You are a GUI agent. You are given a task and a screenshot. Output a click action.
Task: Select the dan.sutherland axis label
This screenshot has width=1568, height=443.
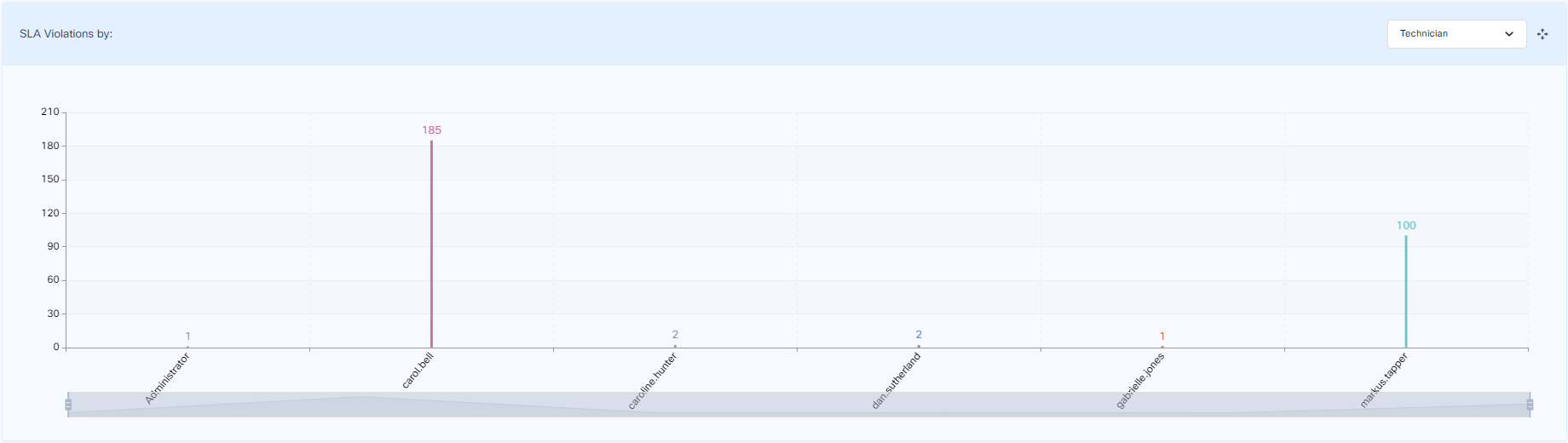pos(896,380)
